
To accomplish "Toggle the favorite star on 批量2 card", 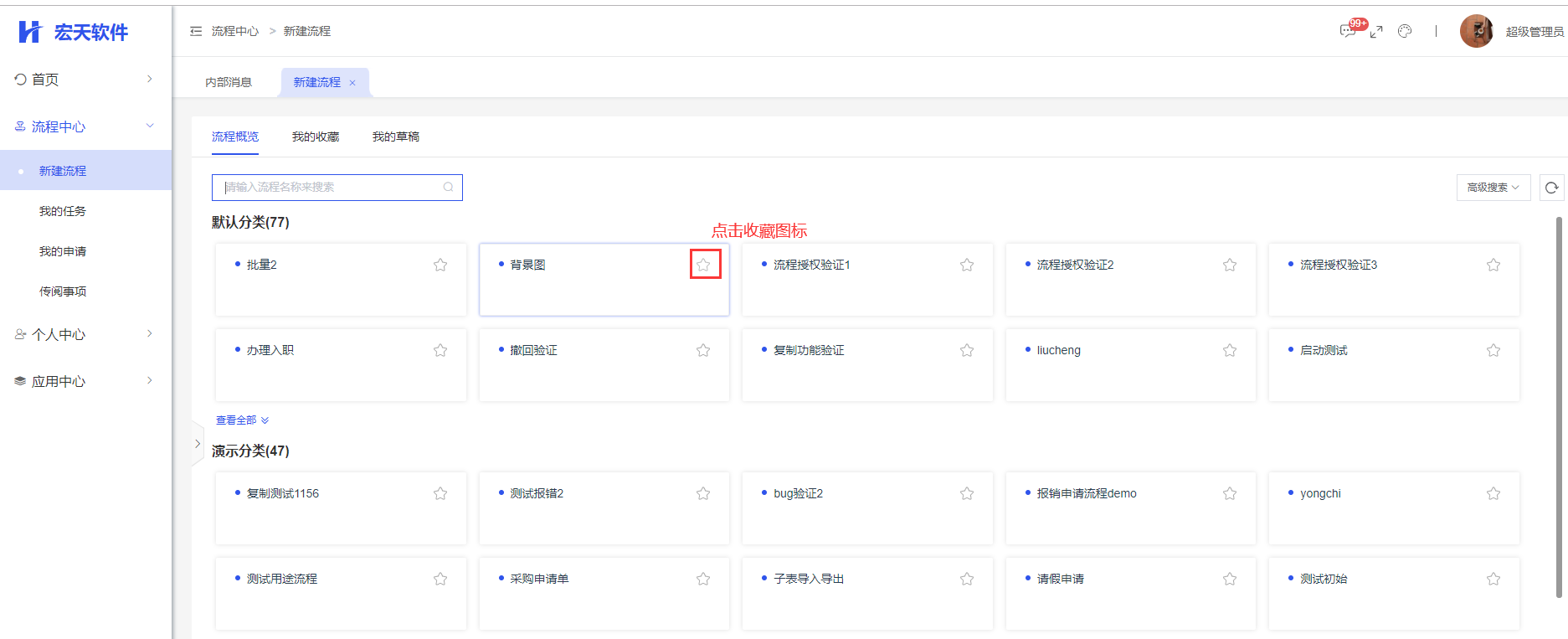I will click(x=440, y=265).
